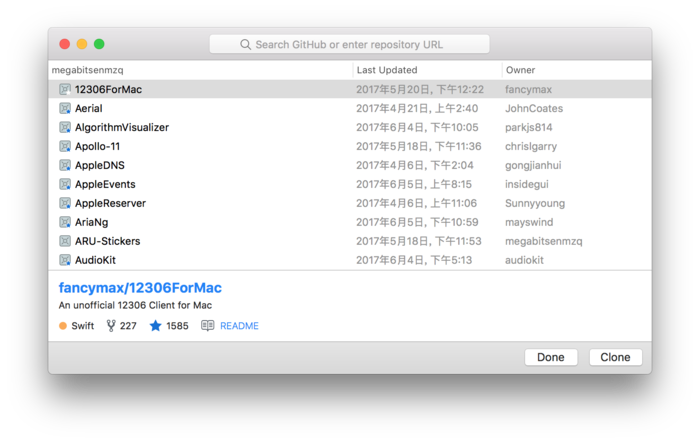
Task: Click the Done button
Action: pyautogui.click(x=551, y=357)
